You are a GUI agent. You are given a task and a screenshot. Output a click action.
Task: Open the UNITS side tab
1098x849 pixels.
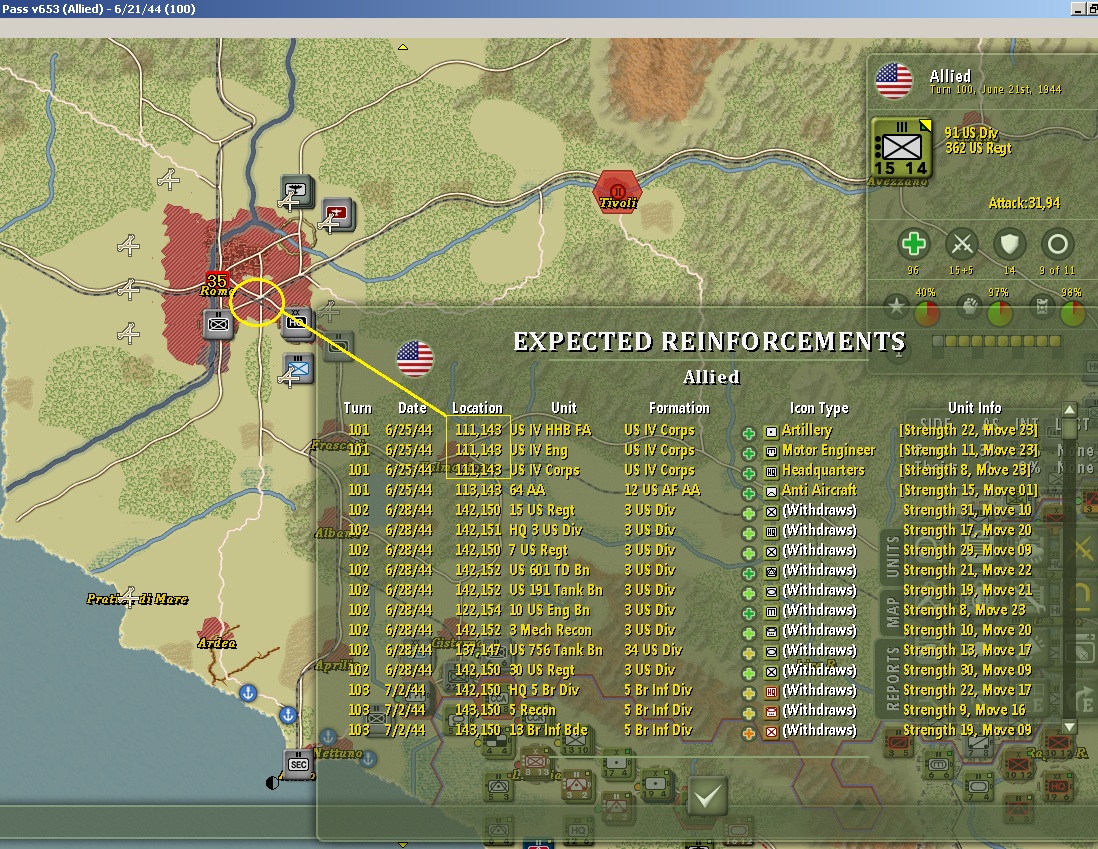click(892, 557)
